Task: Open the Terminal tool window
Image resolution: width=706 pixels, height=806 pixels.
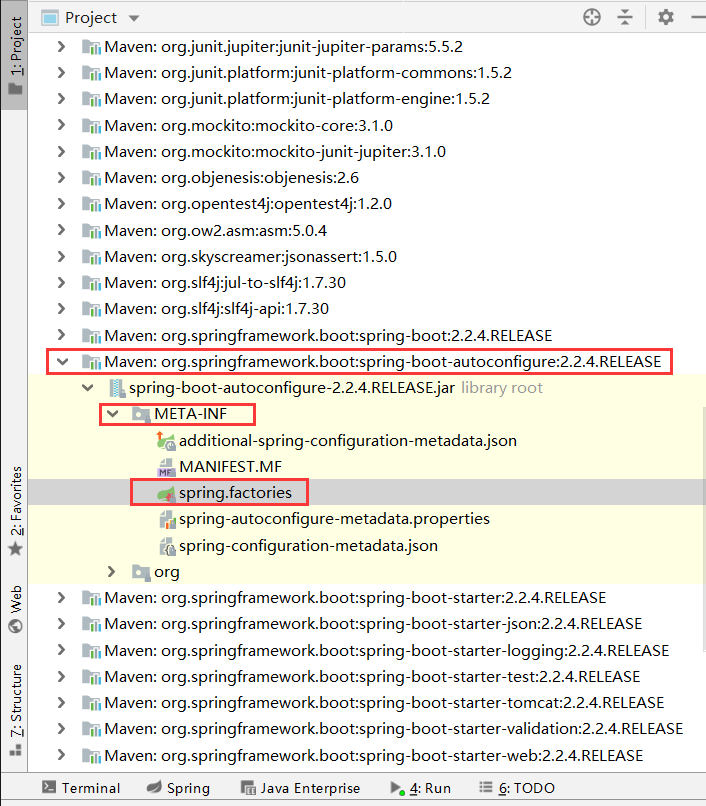Action: (x=81, y=788)
